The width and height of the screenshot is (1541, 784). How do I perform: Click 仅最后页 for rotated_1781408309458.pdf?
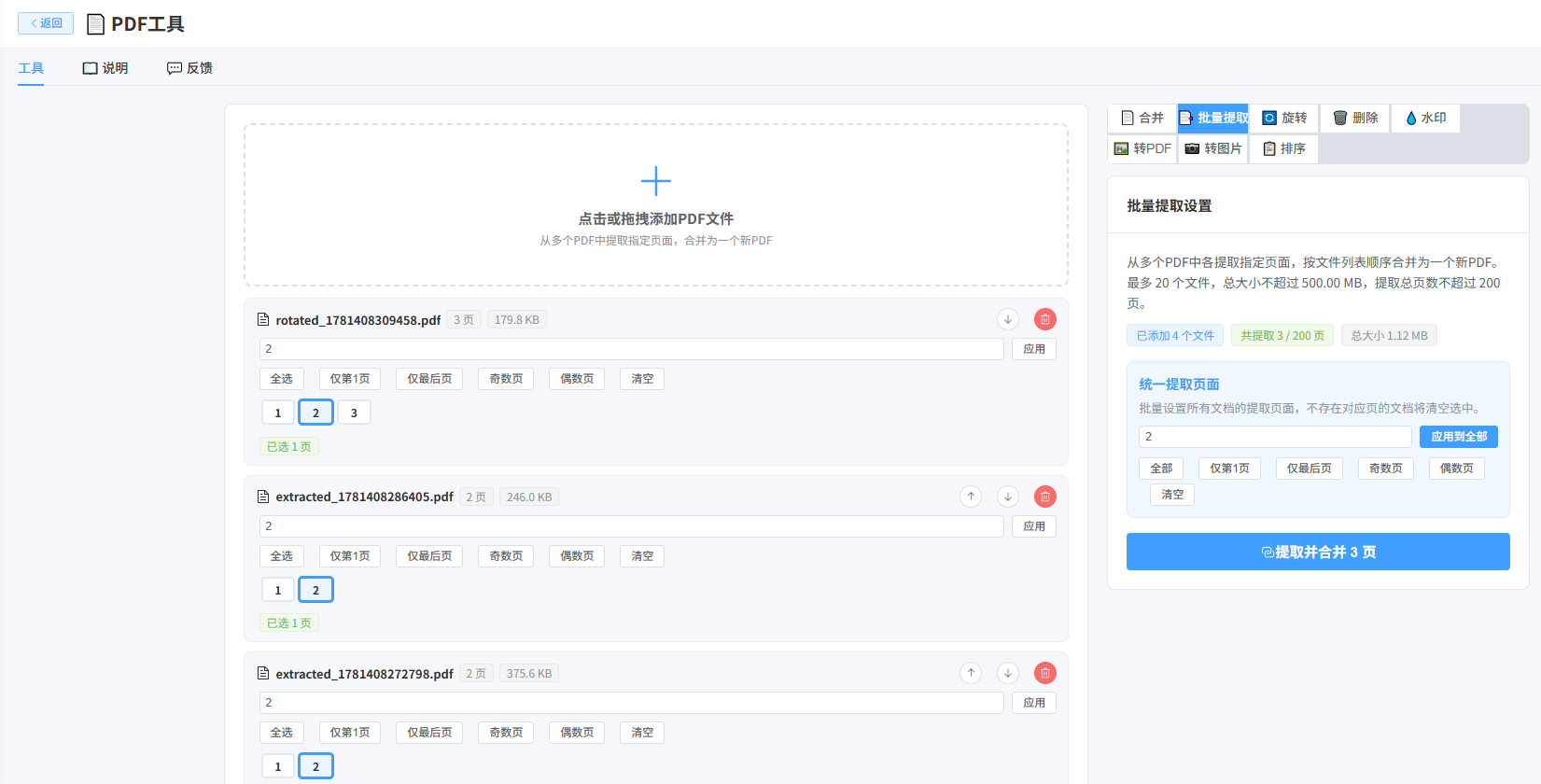click(x=429, y=379)
